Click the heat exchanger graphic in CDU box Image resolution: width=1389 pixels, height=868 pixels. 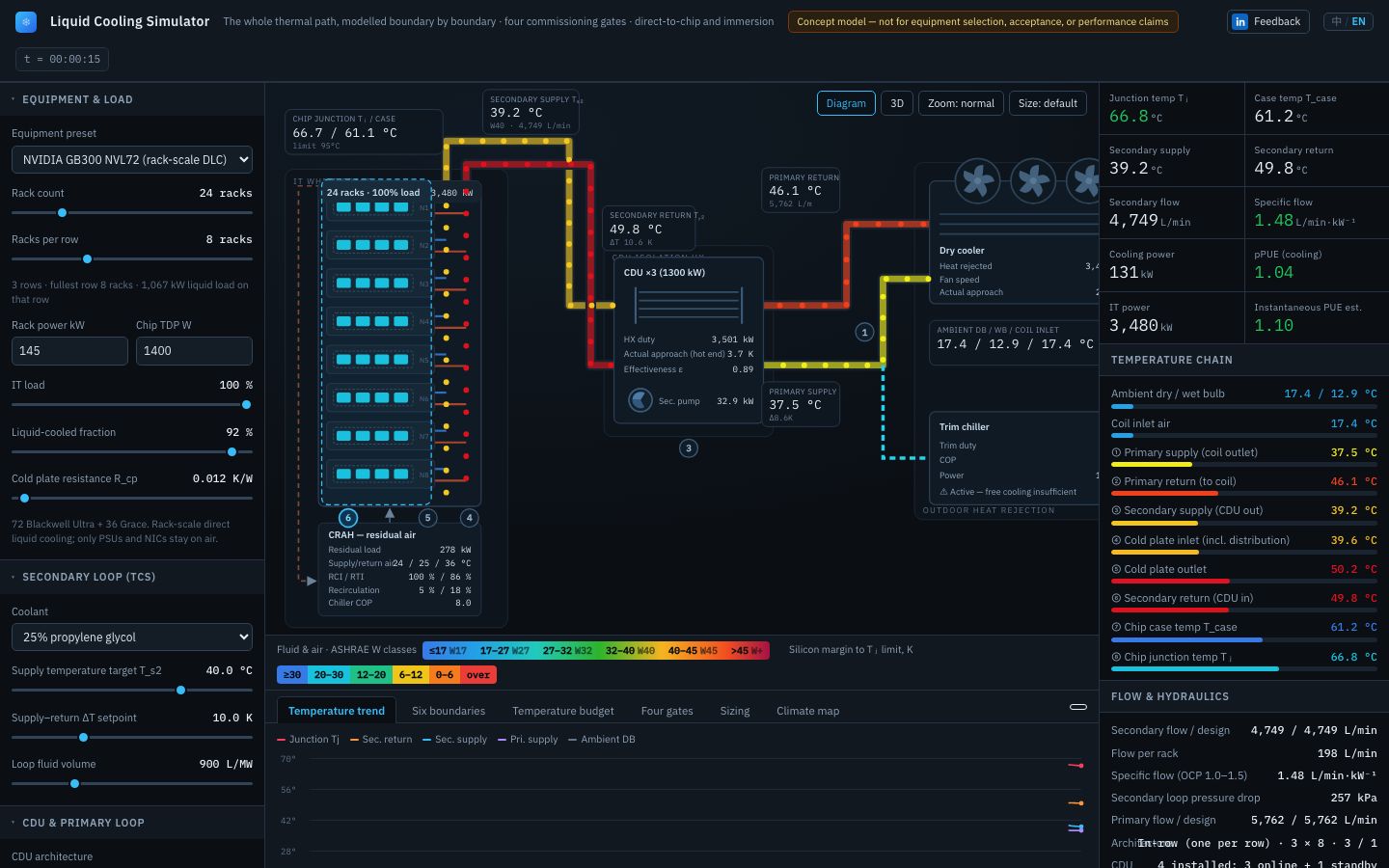point(689,305)
